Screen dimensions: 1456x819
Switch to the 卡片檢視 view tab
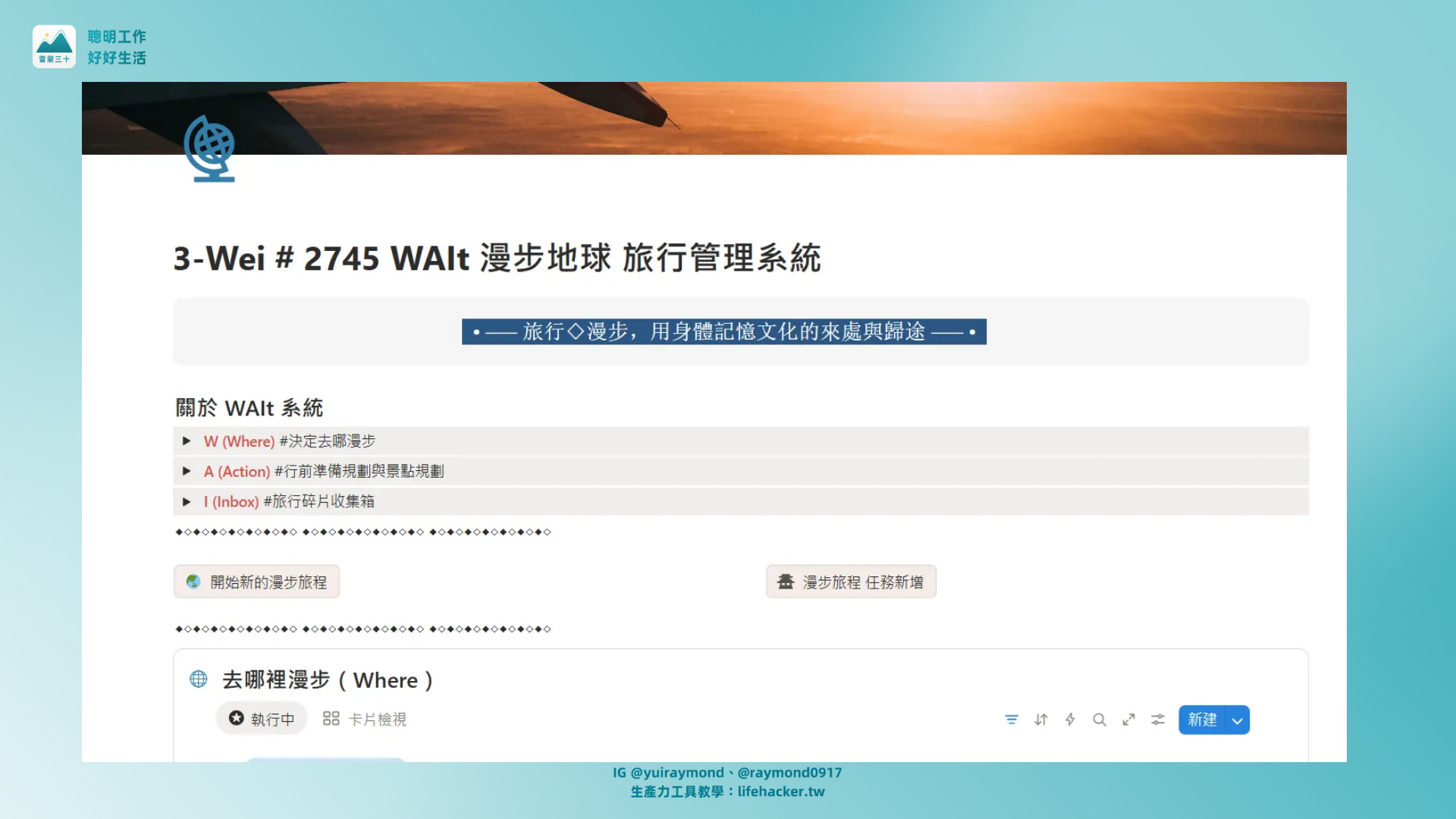coord(365,719)
